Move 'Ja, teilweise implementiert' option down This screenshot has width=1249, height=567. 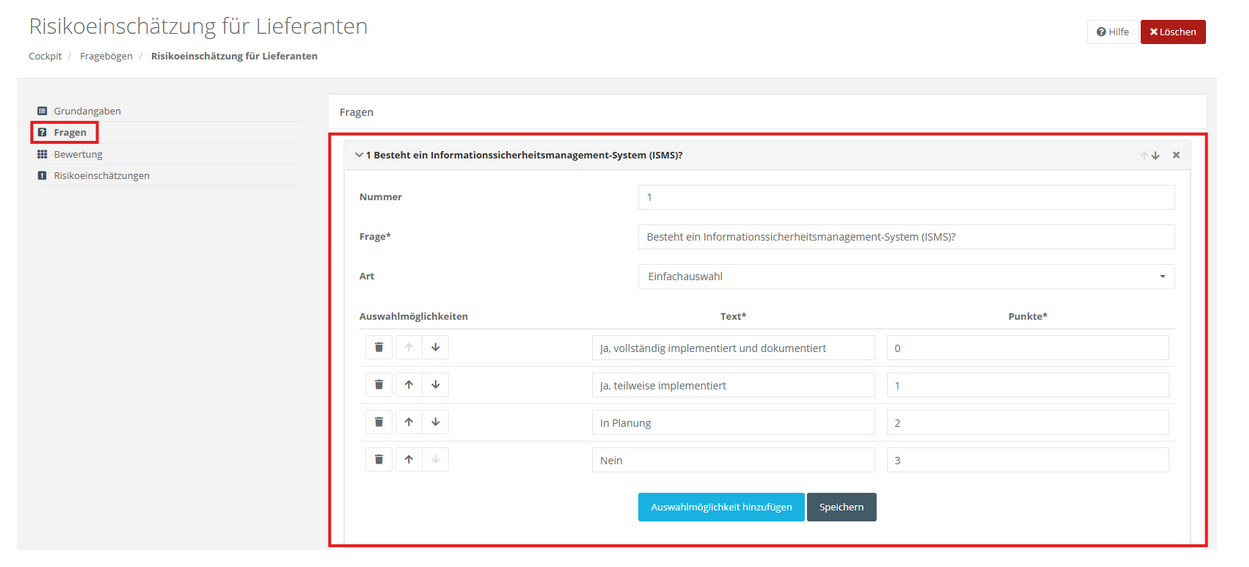click(435, 384)
